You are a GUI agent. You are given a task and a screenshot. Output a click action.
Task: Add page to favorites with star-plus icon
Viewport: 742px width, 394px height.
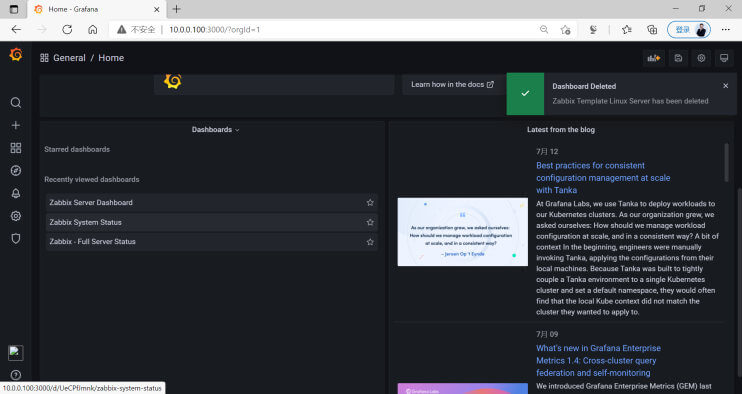coord(565,30)
